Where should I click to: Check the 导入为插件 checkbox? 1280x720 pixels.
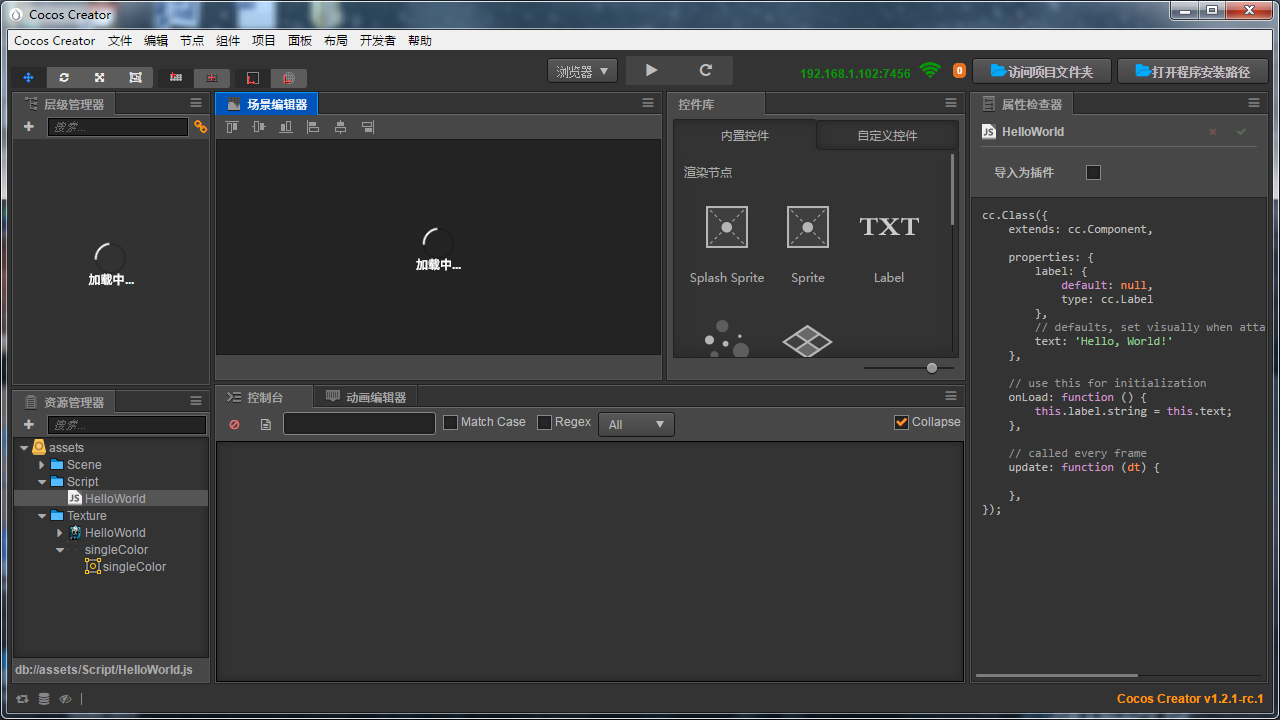pyautogui.click(x=1093, y=172)
